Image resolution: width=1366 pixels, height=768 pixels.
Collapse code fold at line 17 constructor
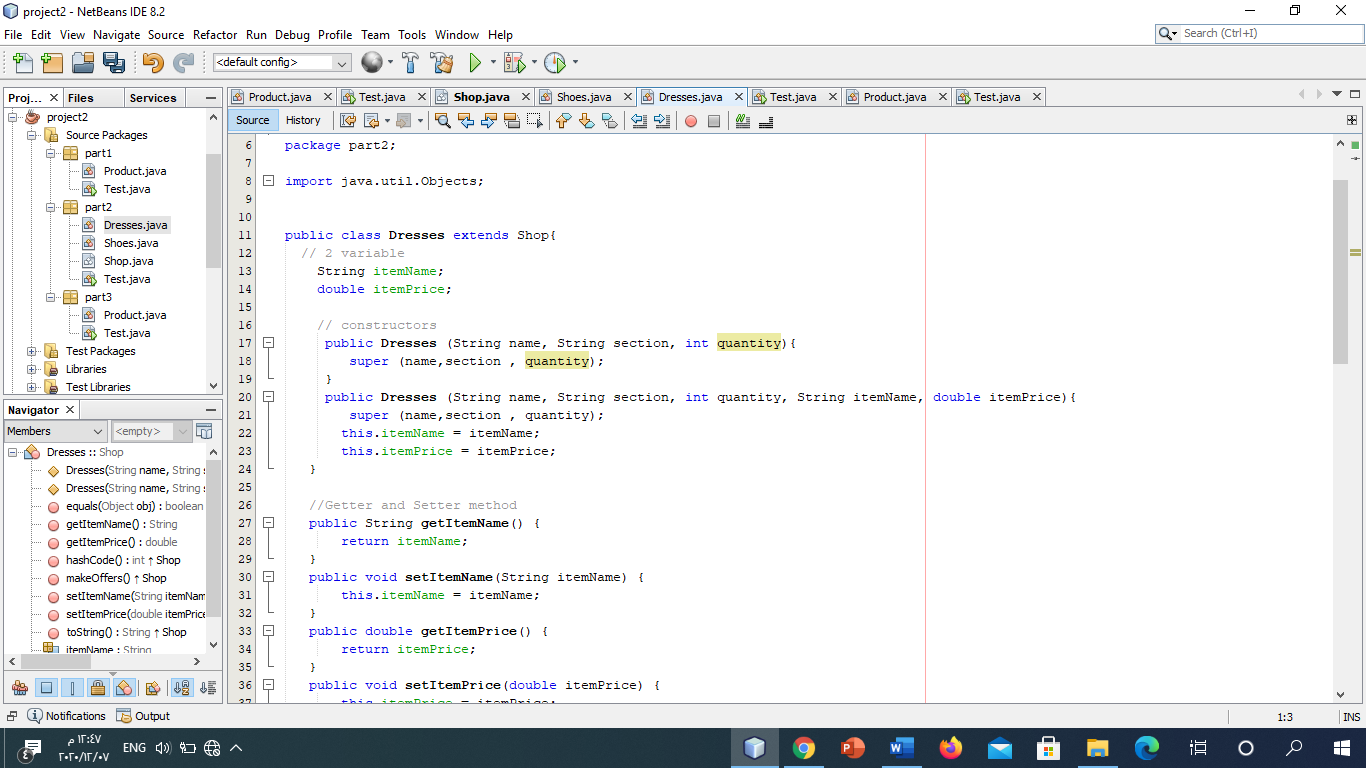tap(268, 343)
